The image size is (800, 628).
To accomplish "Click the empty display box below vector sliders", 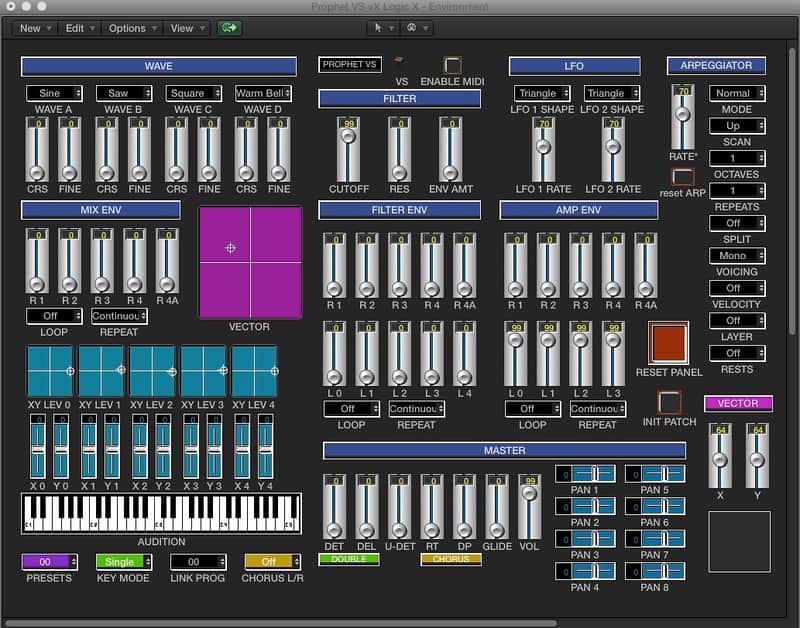I will click(x=739, y=542).
